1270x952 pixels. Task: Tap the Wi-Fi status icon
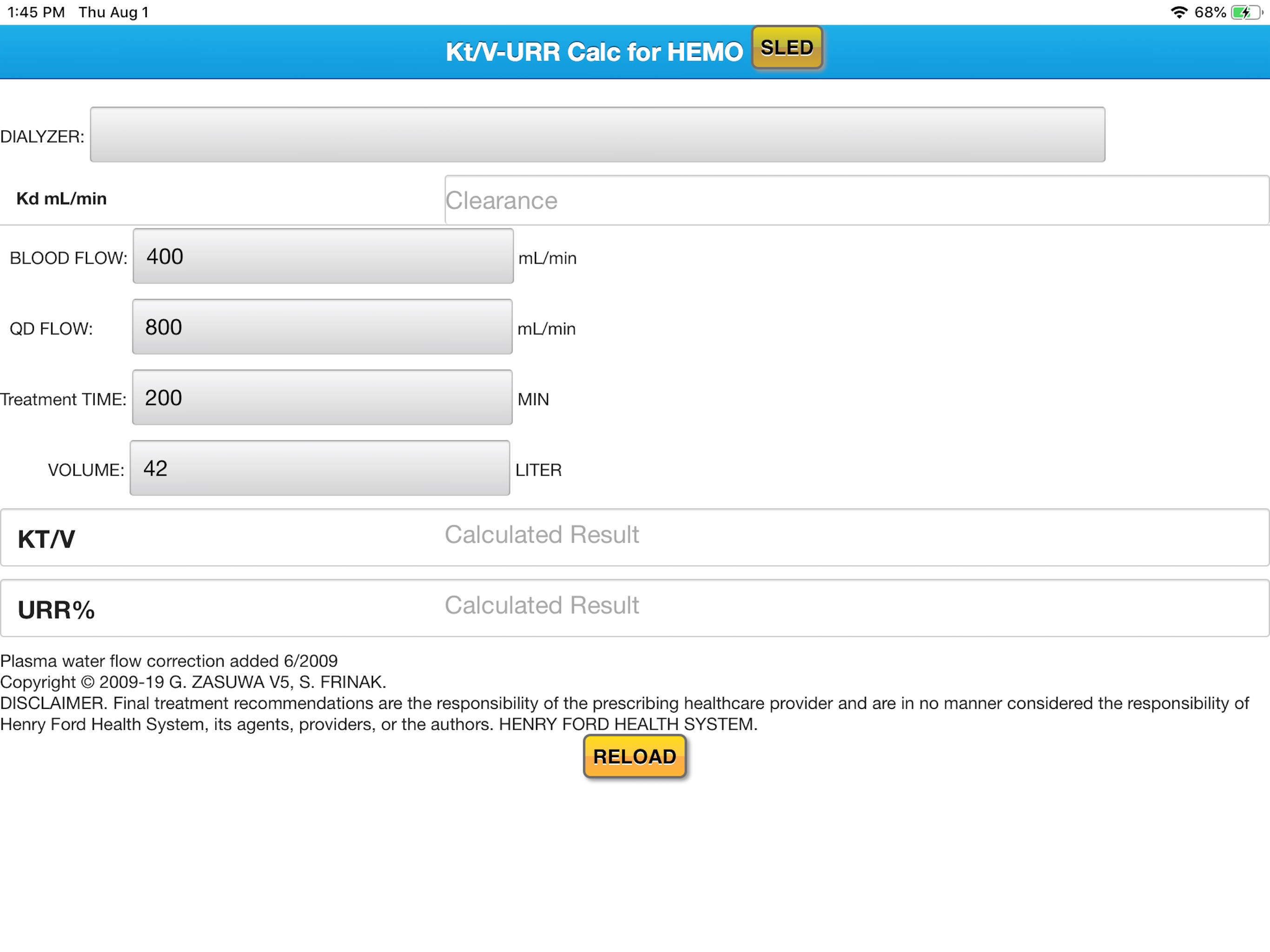[1179, 12]
